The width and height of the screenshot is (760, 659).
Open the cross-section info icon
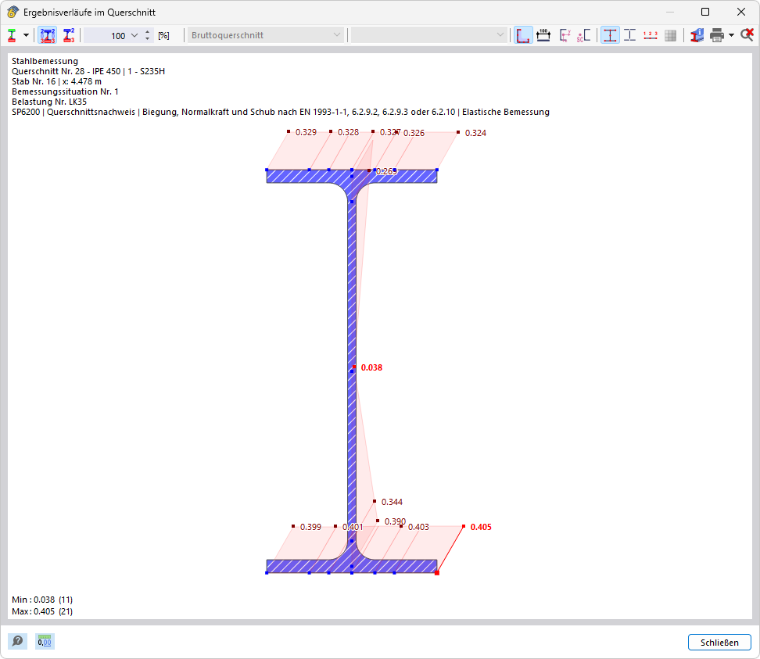697,35
